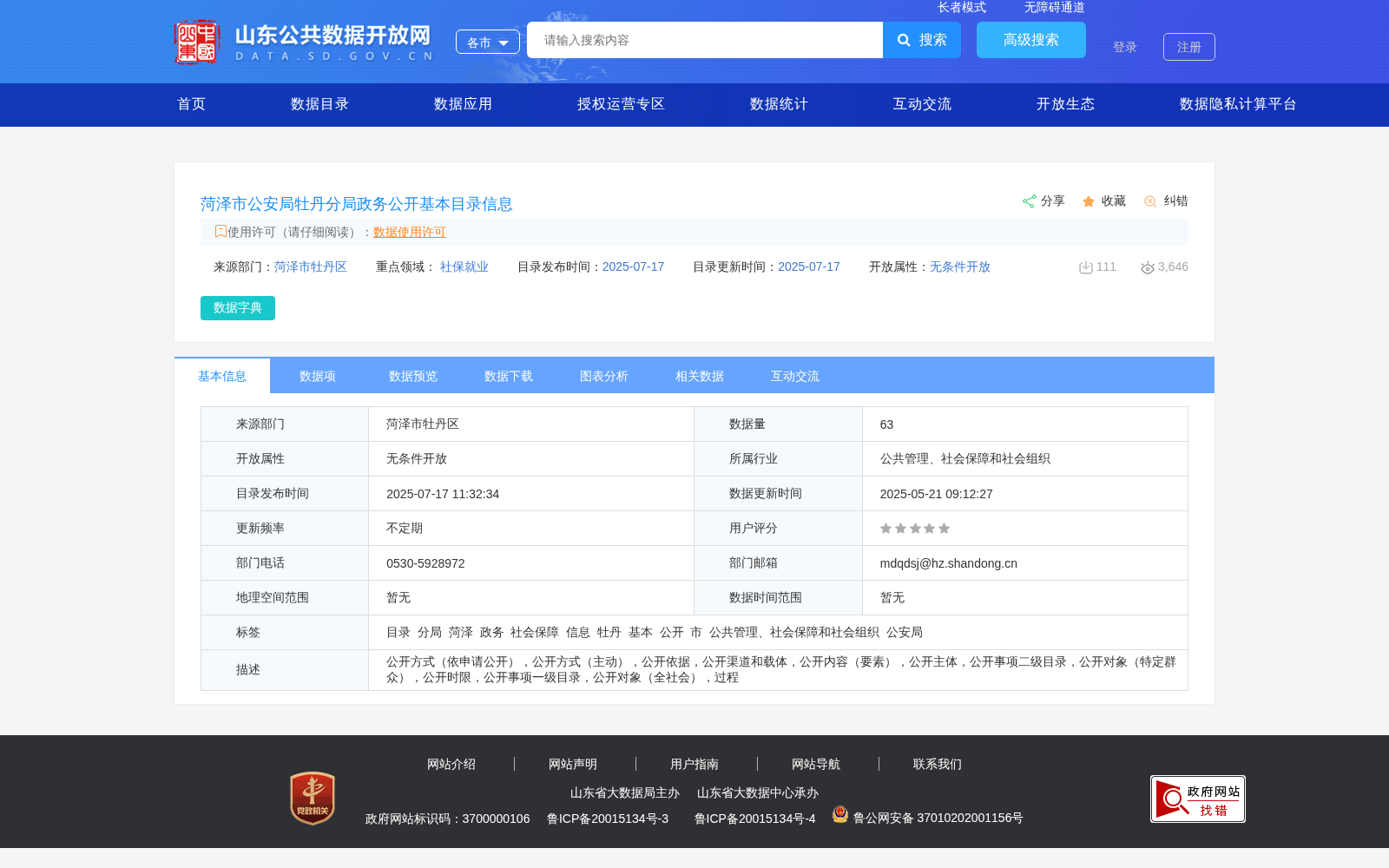Switch to the 图表分析 tab

click(x=604, y=376)
